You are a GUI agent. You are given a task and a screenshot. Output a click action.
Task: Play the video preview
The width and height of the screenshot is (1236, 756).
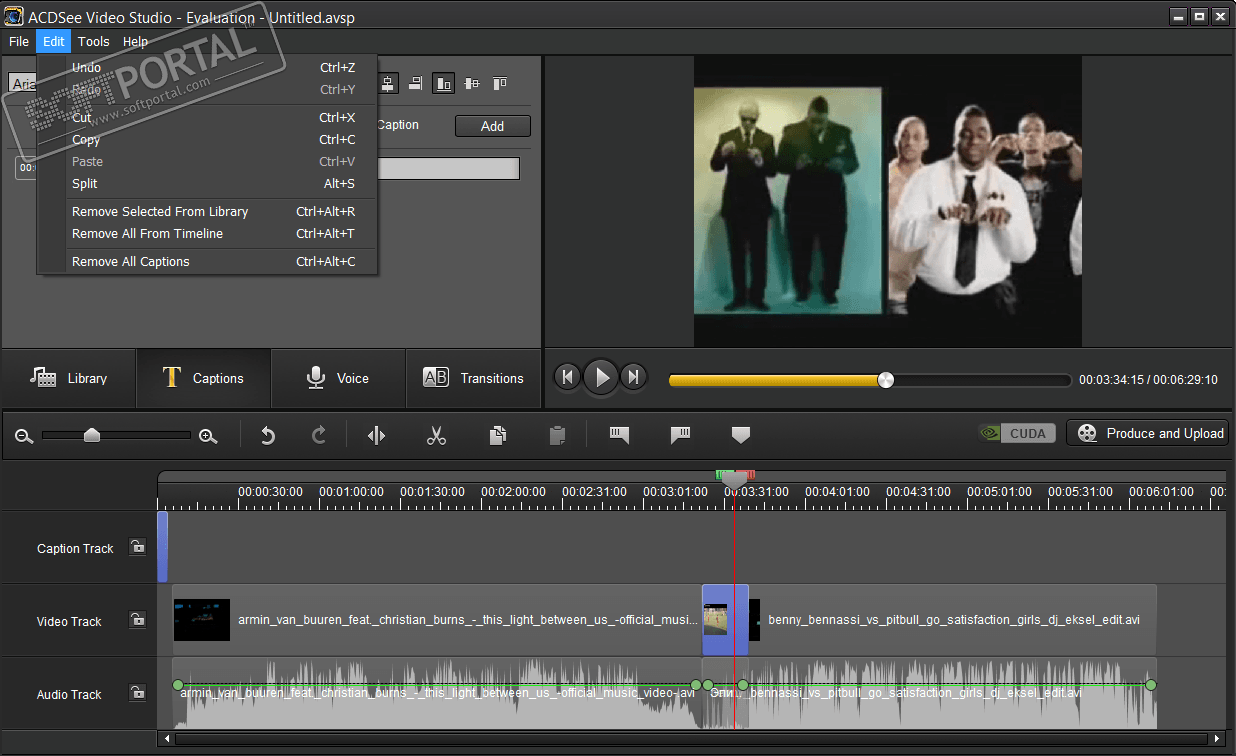pos(601,377)
